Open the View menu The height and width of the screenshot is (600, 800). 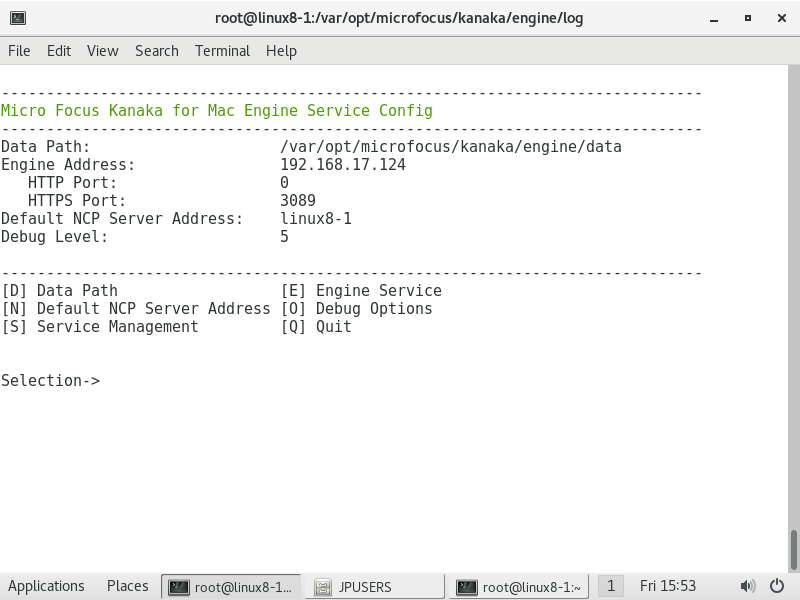point(103,51)
